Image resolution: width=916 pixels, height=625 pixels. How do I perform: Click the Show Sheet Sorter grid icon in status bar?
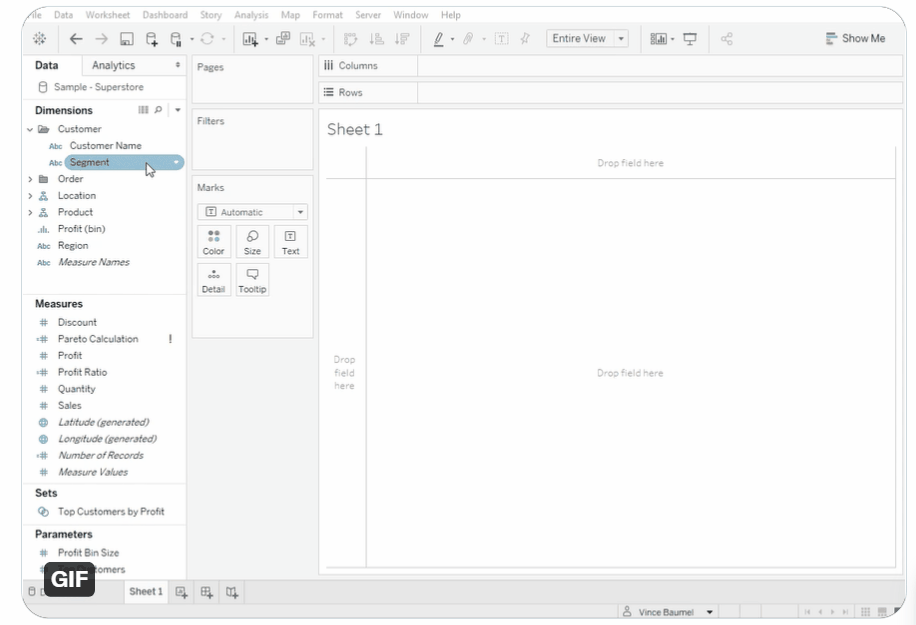pyautogui.click(x=866, y=612)
